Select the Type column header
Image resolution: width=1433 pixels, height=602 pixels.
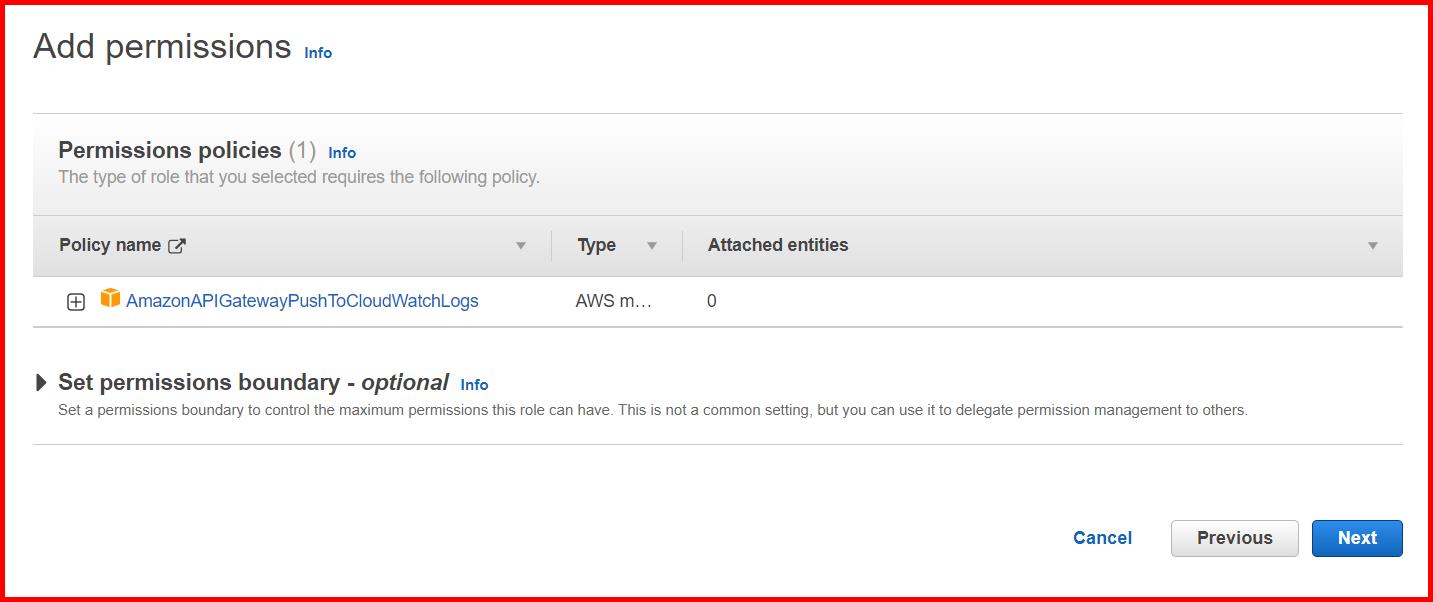[x=594, y=245]
